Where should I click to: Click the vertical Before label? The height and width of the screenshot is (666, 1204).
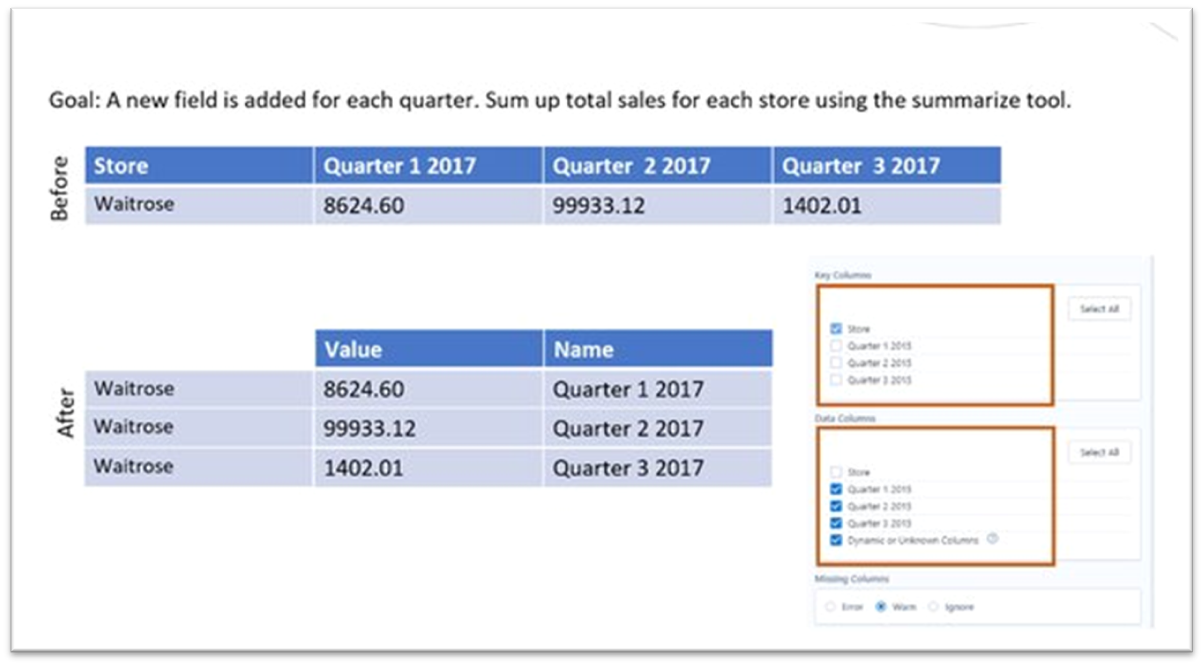[x=61, y=187]
